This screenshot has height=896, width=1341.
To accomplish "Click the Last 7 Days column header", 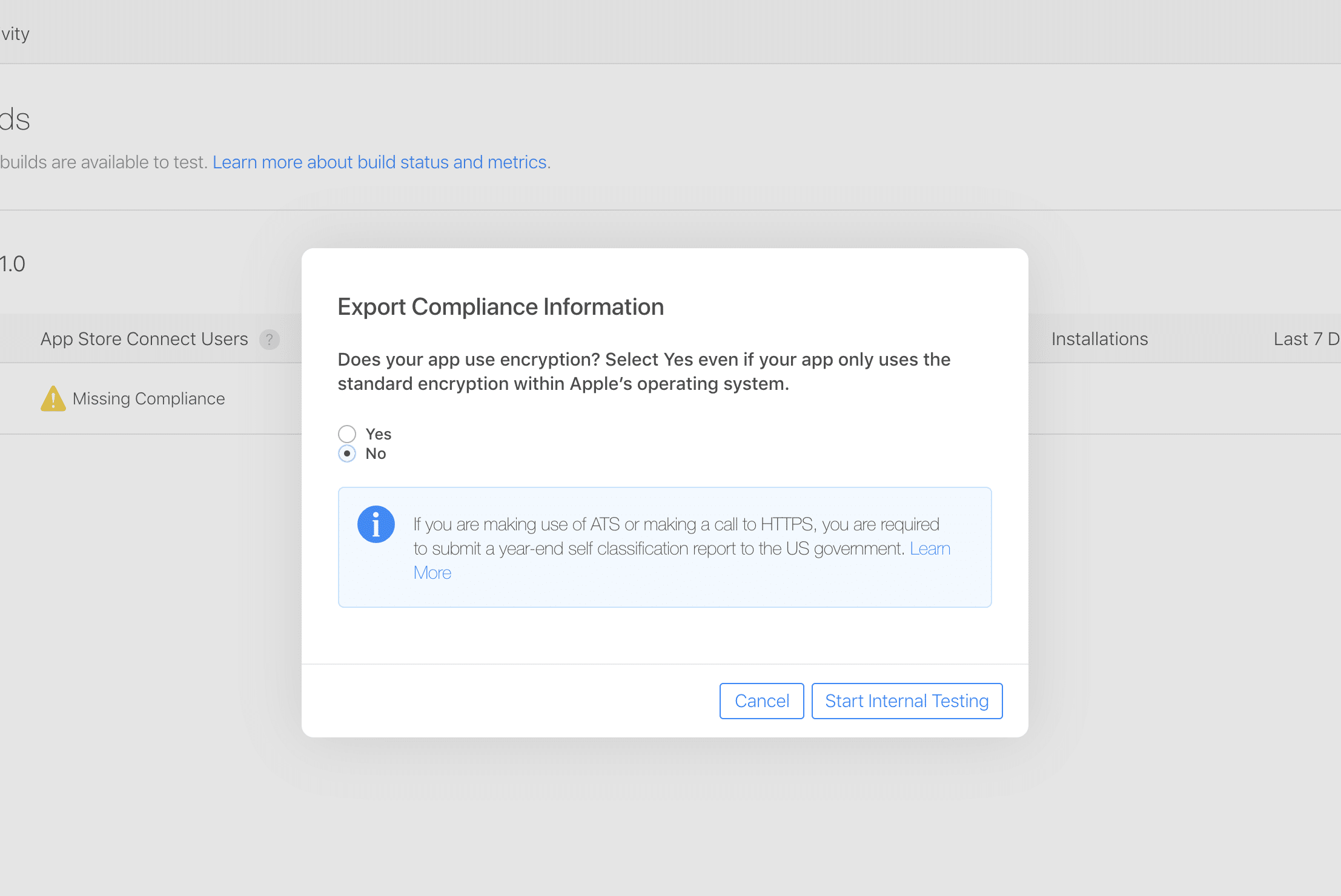I will [1305, 339].
